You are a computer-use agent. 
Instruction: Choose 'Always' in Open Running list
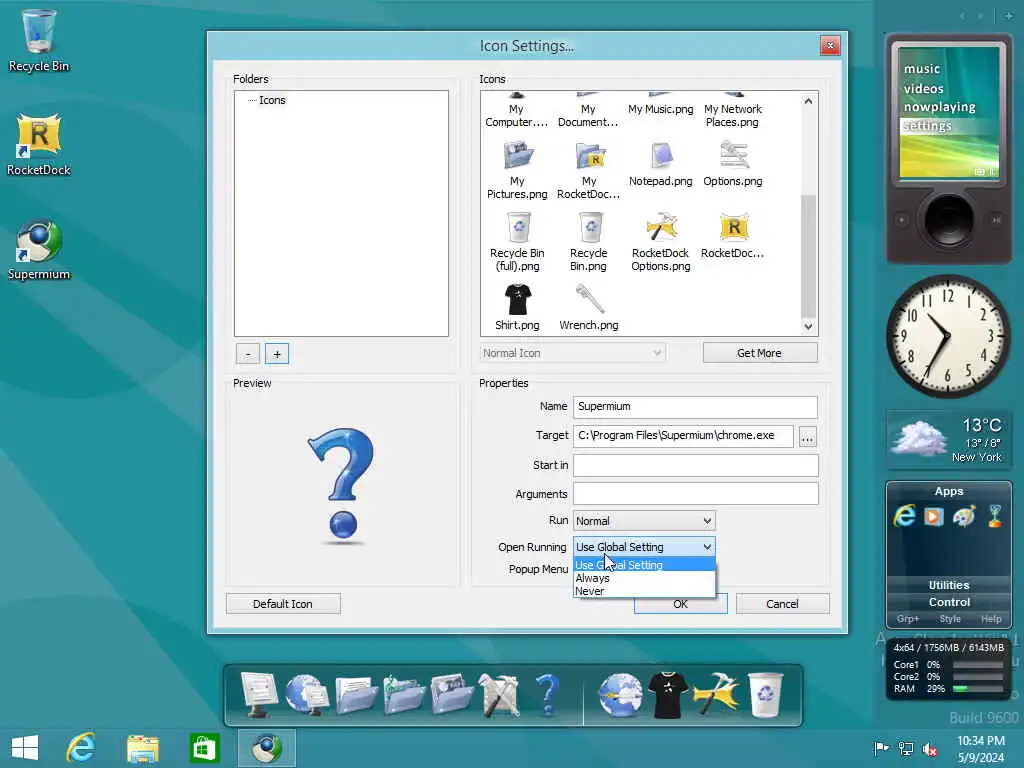tap(644, 578)
